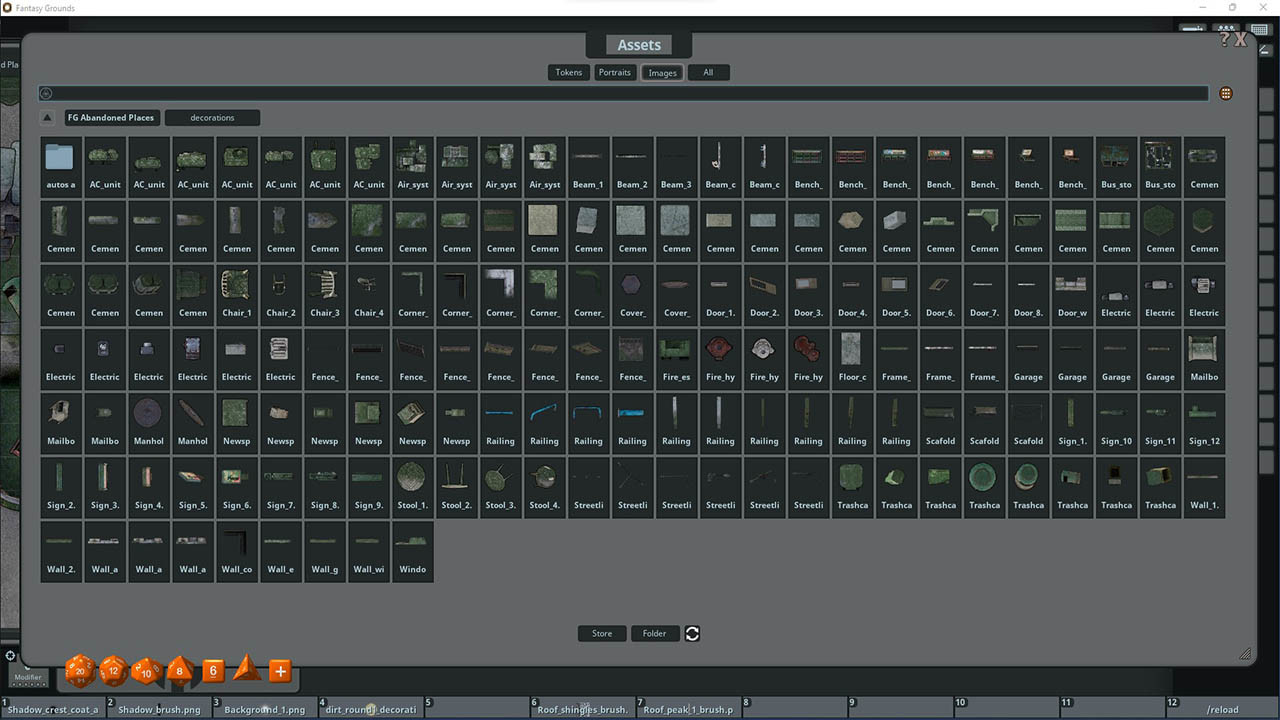Click the up arrow to go to parent folder
Screen dimensions: 1280x720
point(47,117)
